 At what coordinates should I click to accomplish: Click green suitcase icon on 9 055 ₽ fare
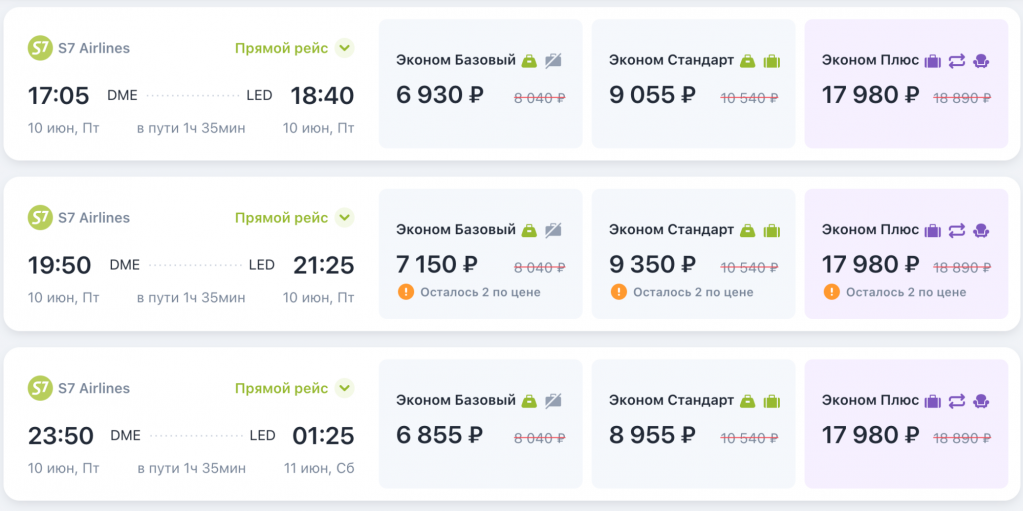point(771,61)
